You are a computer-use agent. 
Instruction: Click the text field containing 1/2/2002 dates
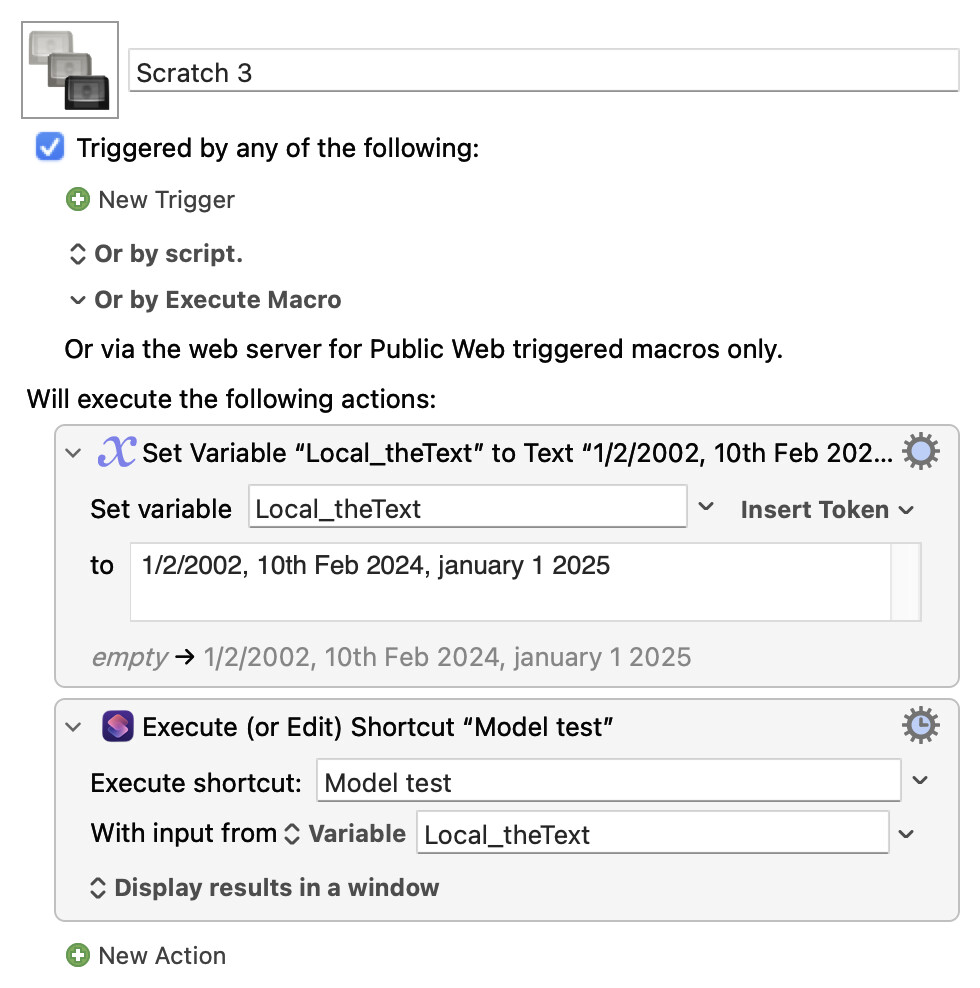(x=510, y=582)
